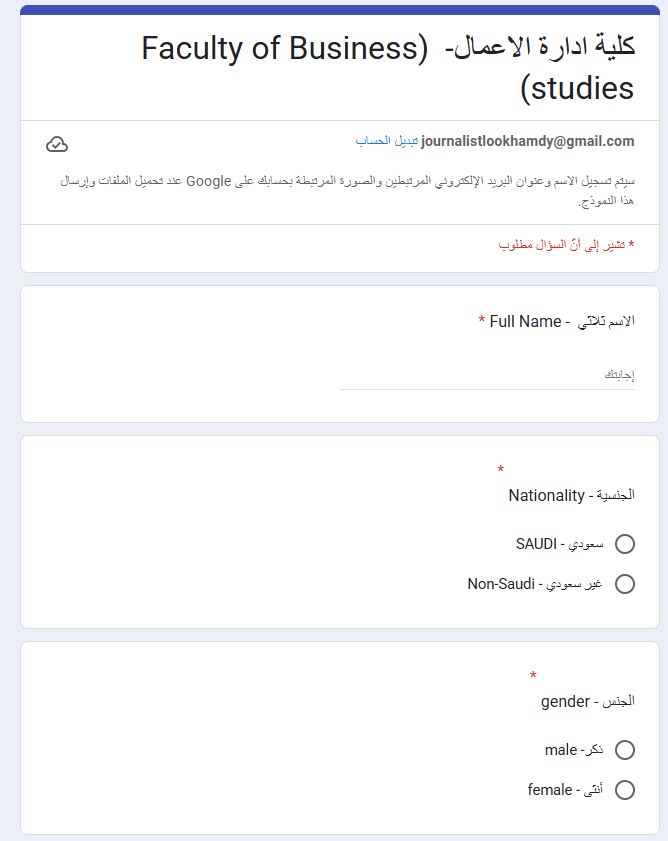Click the gender question heading
This screenshot has width=668, height=841.
tap(588, 701)
